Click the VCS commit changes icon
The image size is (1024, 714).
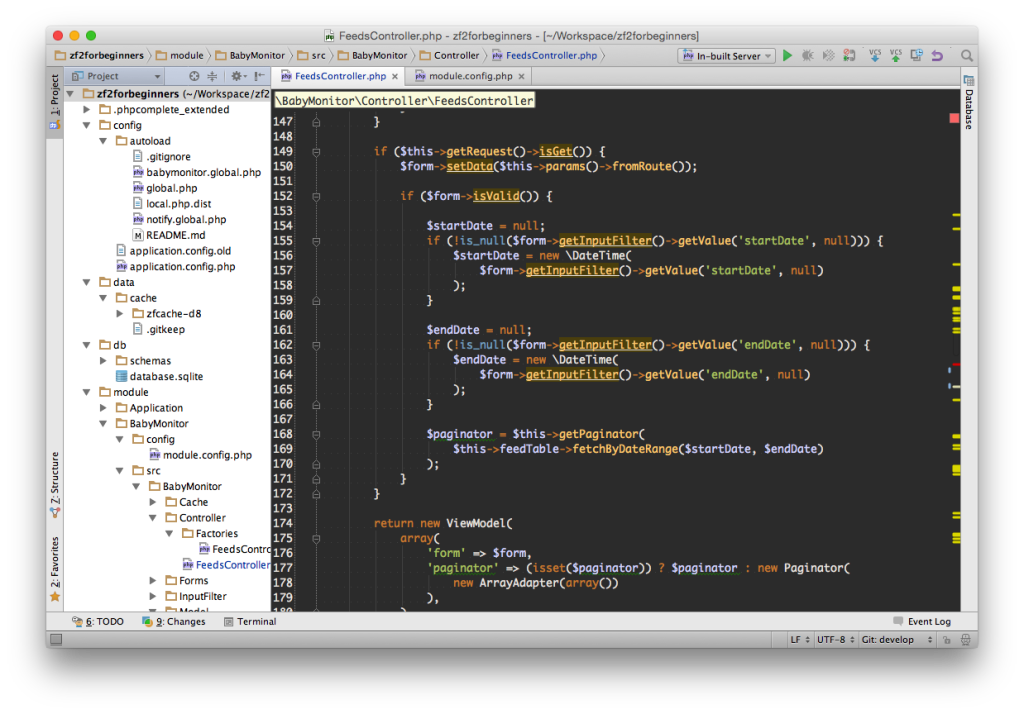(x=896, y=56)
